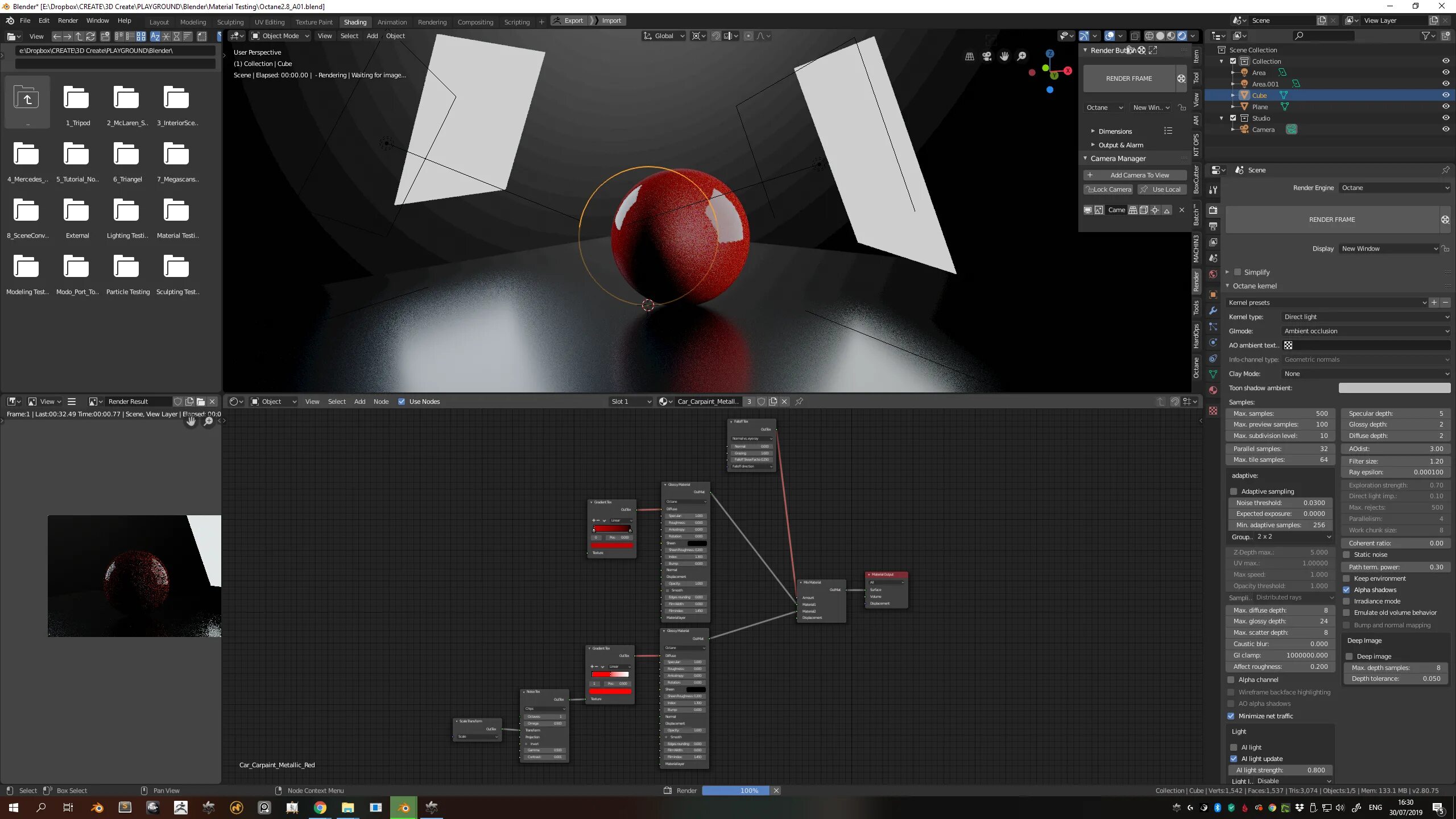Uncheck the Use Nodes checkbox
1456x819 pixels.
402,402
